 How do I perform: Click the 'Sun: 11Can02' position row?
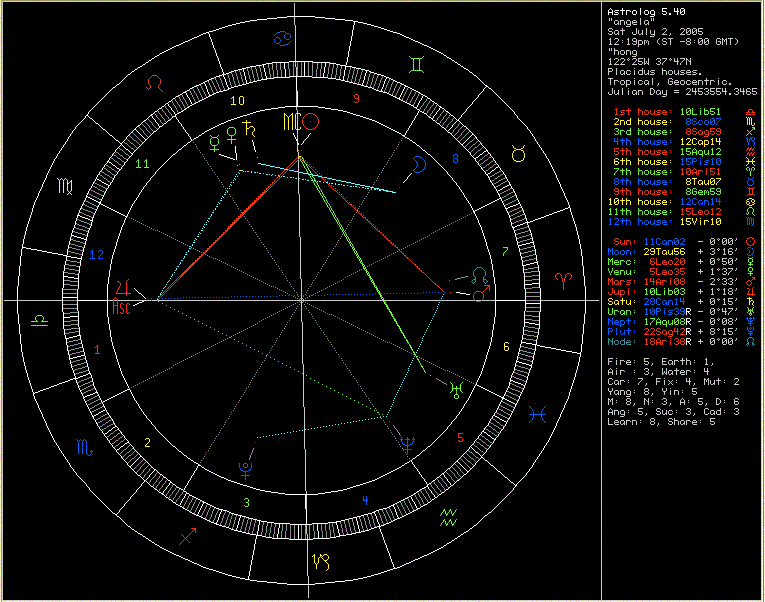pos(684,242)
